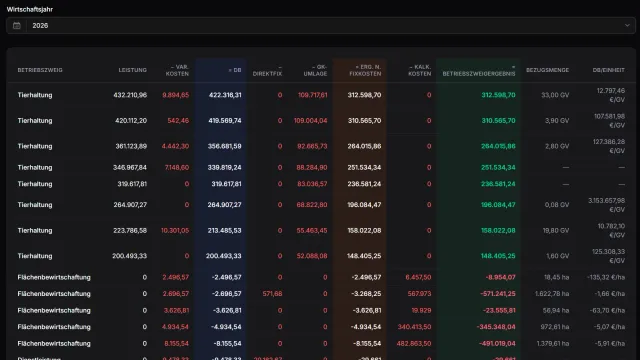
Task: Click the Erg. n. Fixkosten value 251.534,34
Action: coord(364,167)
